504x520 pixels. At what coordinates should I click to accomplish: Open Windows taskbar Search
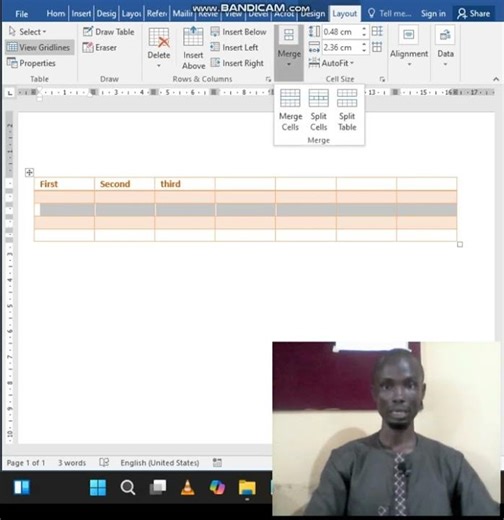point(128,488)
